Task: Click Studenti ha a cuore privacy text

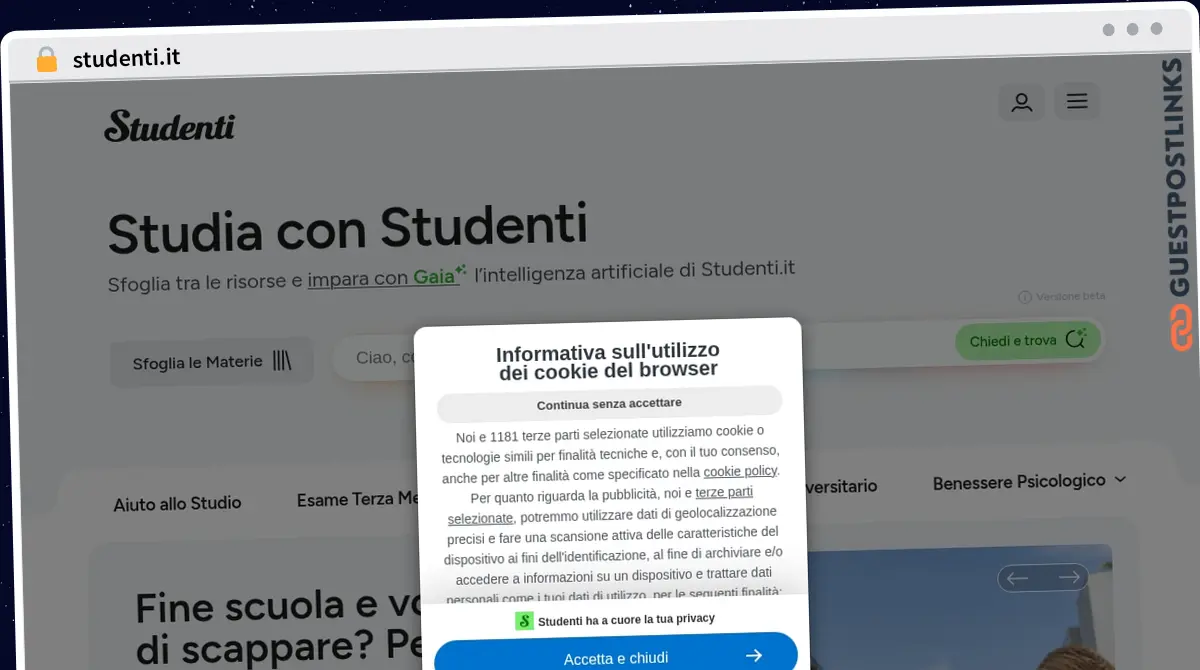Action: (626, 620)
